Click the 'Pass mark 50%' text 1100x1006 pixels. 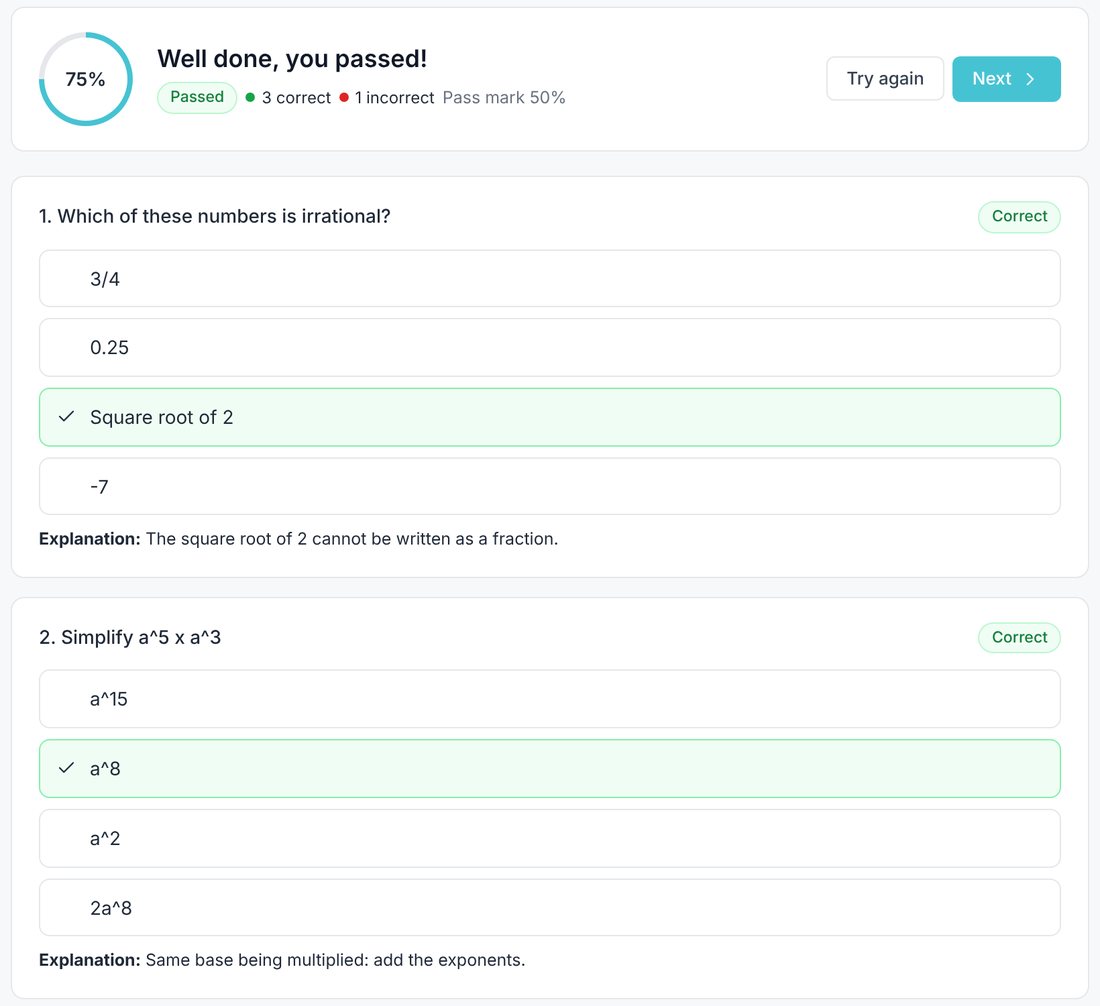(x=504, y=98)
